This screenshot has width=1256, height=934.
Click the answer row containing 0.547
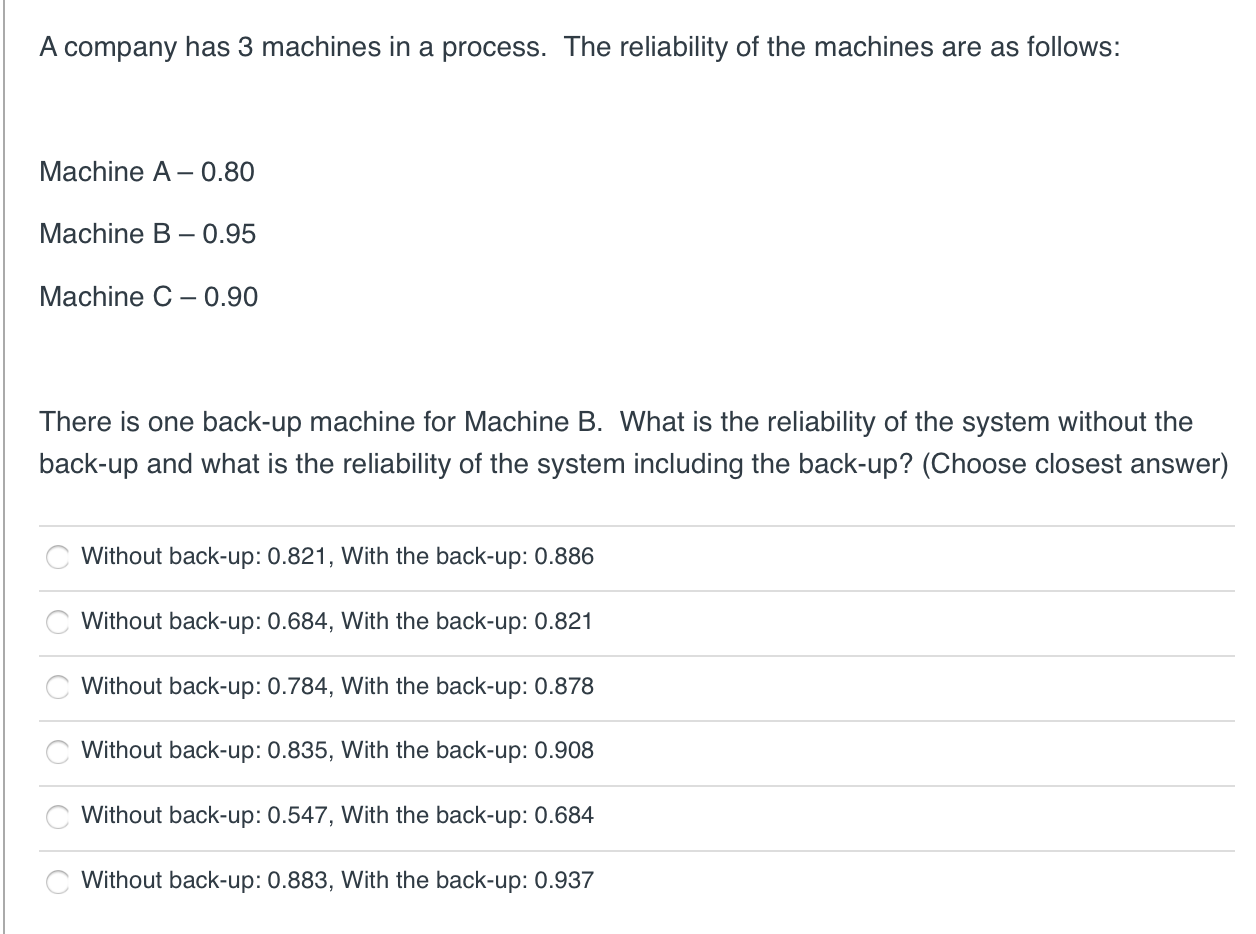[x=338, y=817]
